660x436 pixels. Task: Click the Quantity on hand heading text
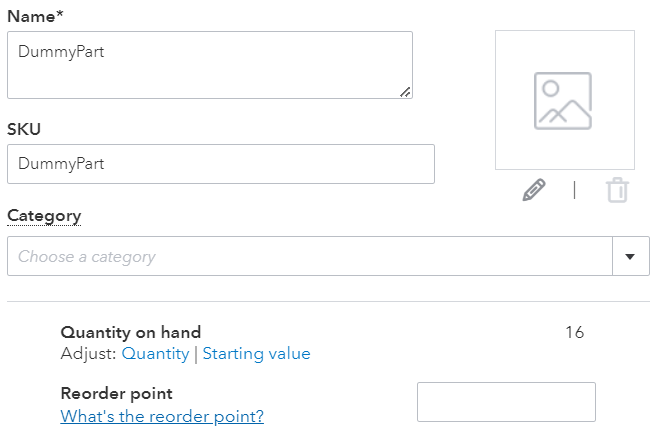pyautogui.click(x=131, y=332)
